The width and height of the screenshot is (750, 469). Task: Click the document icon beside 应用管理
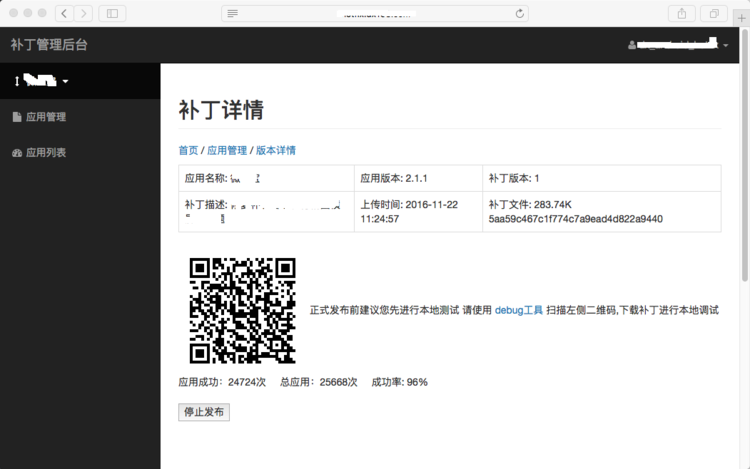click(x=17, y=117)
